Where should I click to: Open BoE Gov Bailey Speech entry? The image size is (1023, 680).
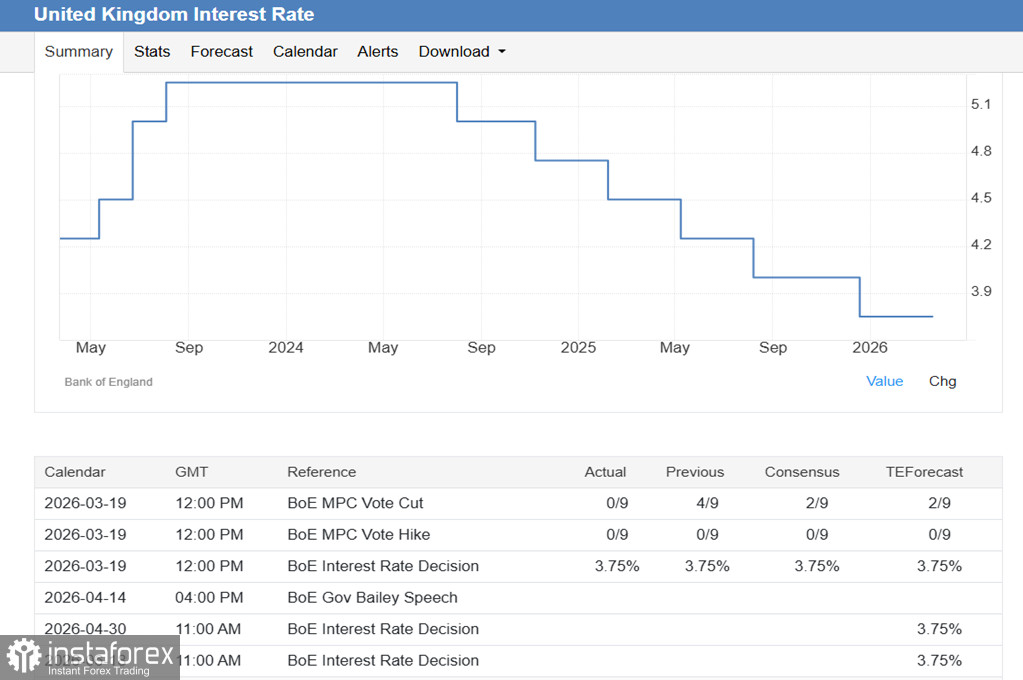(372, 598)
